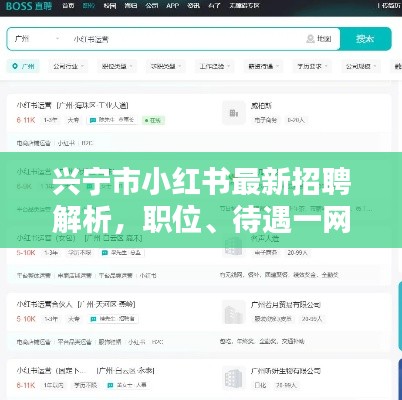
Task: Expand the 薪资待遇 filter dropdown
Action: [x=263, y=66]
